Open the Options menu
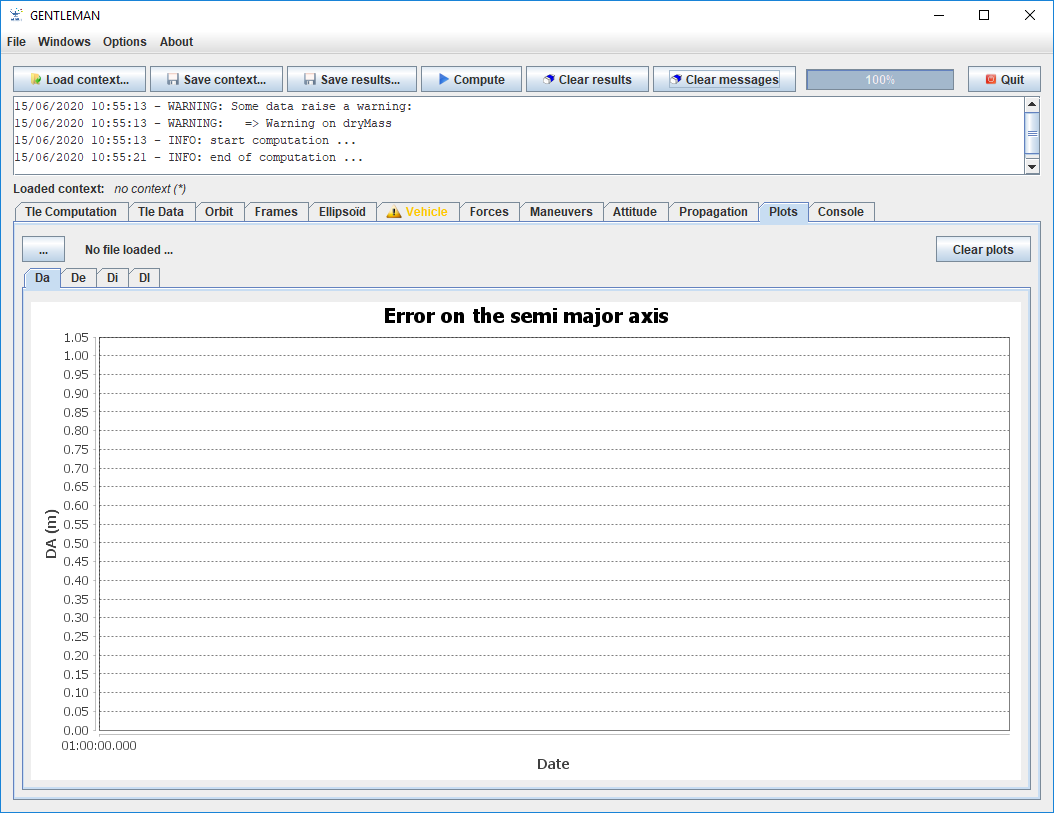This screenshot has height=813, width=1054. tap(125, 42)
